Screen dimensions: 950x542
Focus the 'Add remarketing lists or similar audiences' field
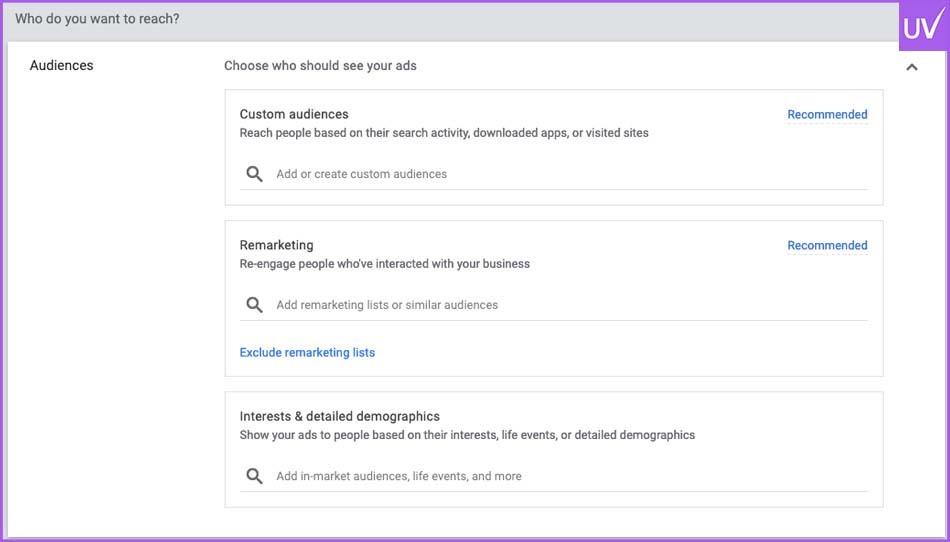coord(554,305)
